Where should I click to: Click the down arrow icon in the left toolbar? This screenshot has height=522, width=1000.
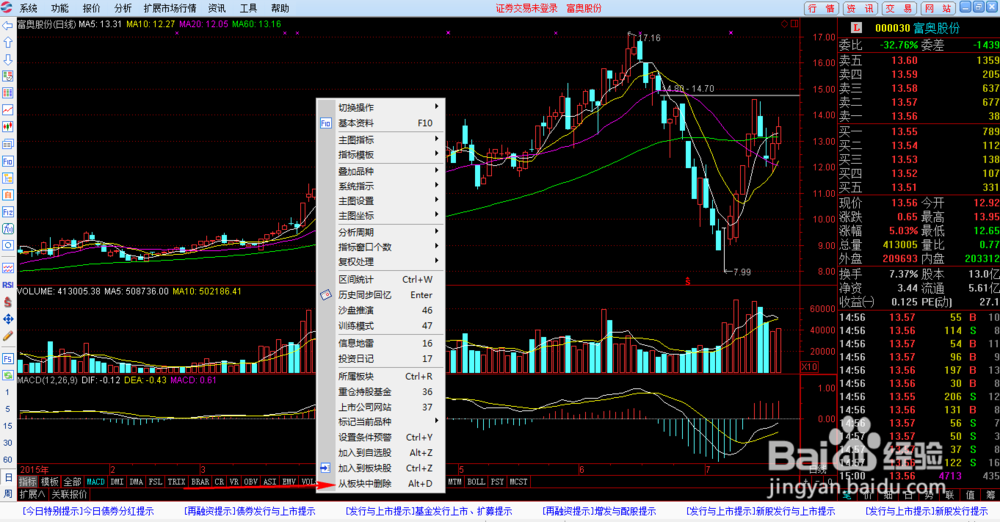(x=8, y=59)
